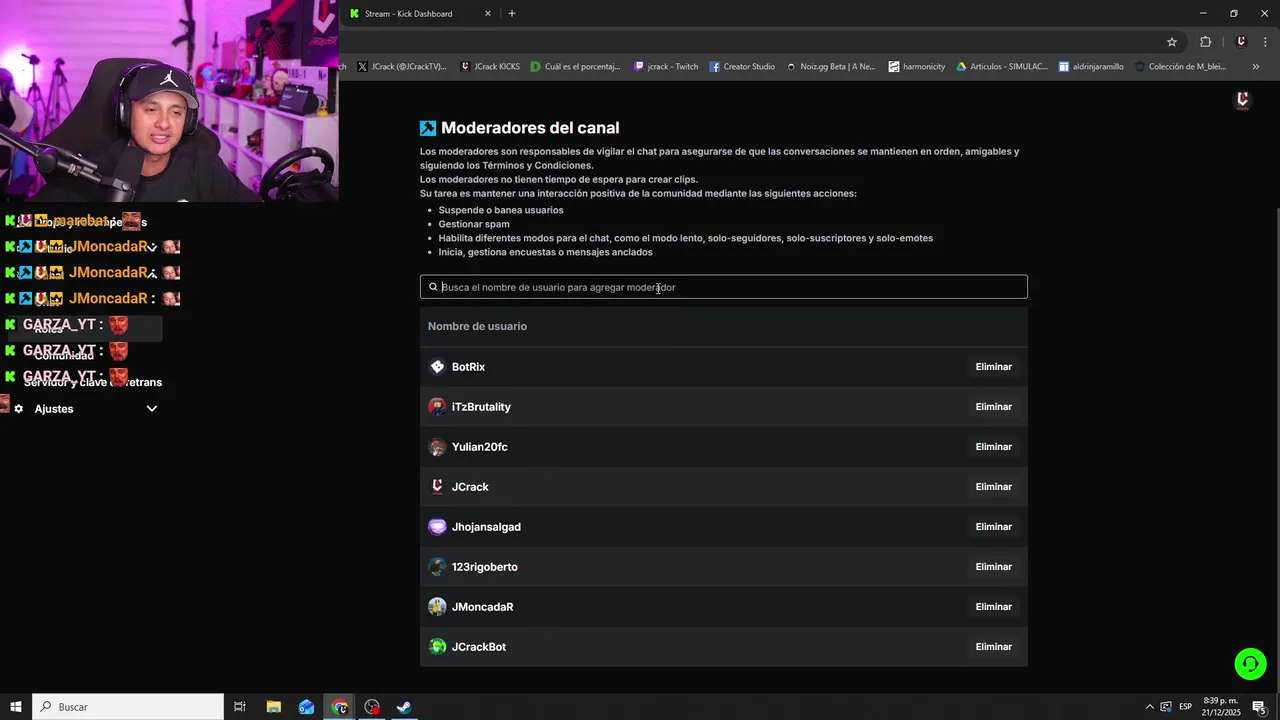
Task: Open the profile avatar at page top right
Action: [1243, 100]
